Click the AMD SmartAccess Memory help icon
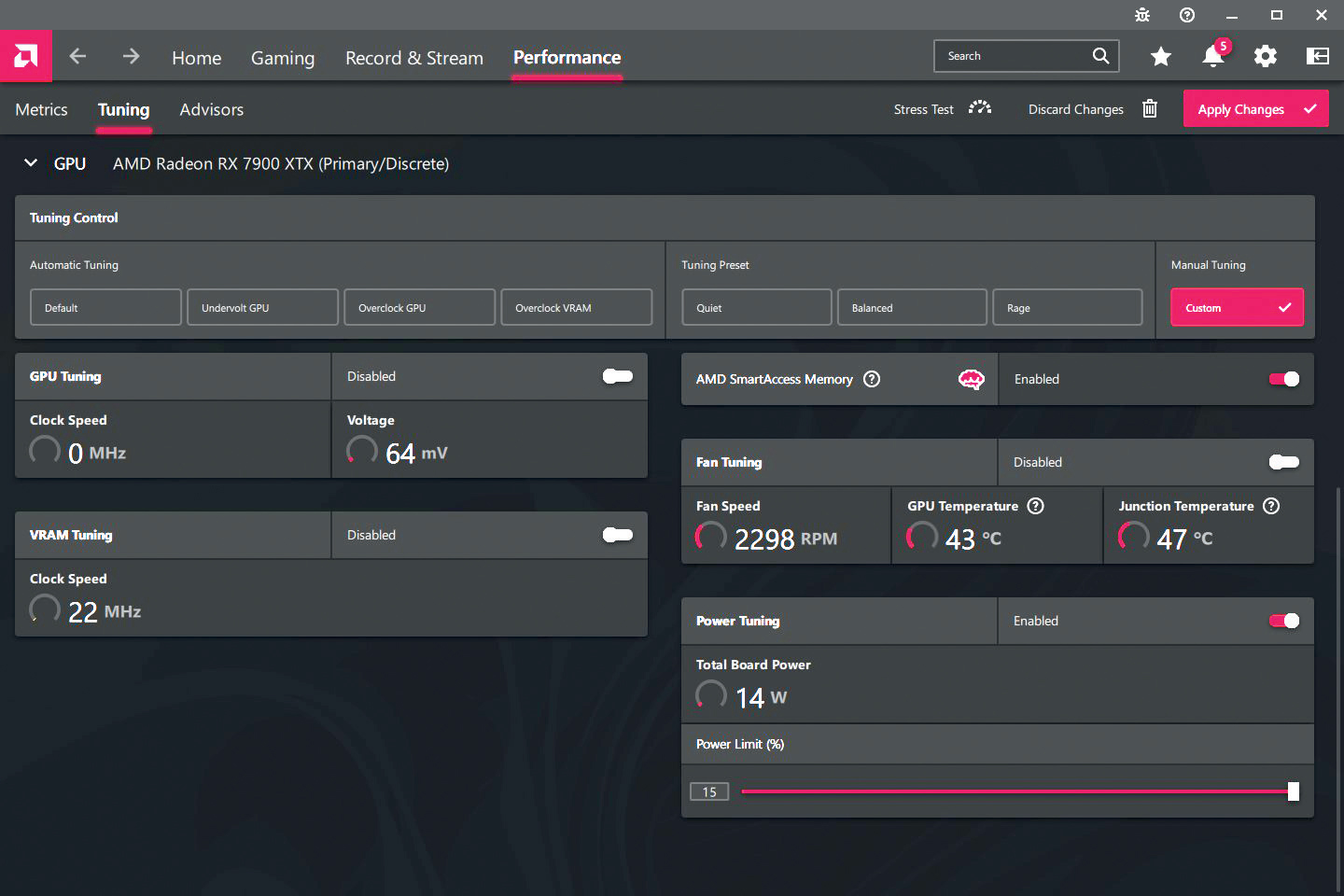Screen dimensions: 1344x896 coord(872,379)
